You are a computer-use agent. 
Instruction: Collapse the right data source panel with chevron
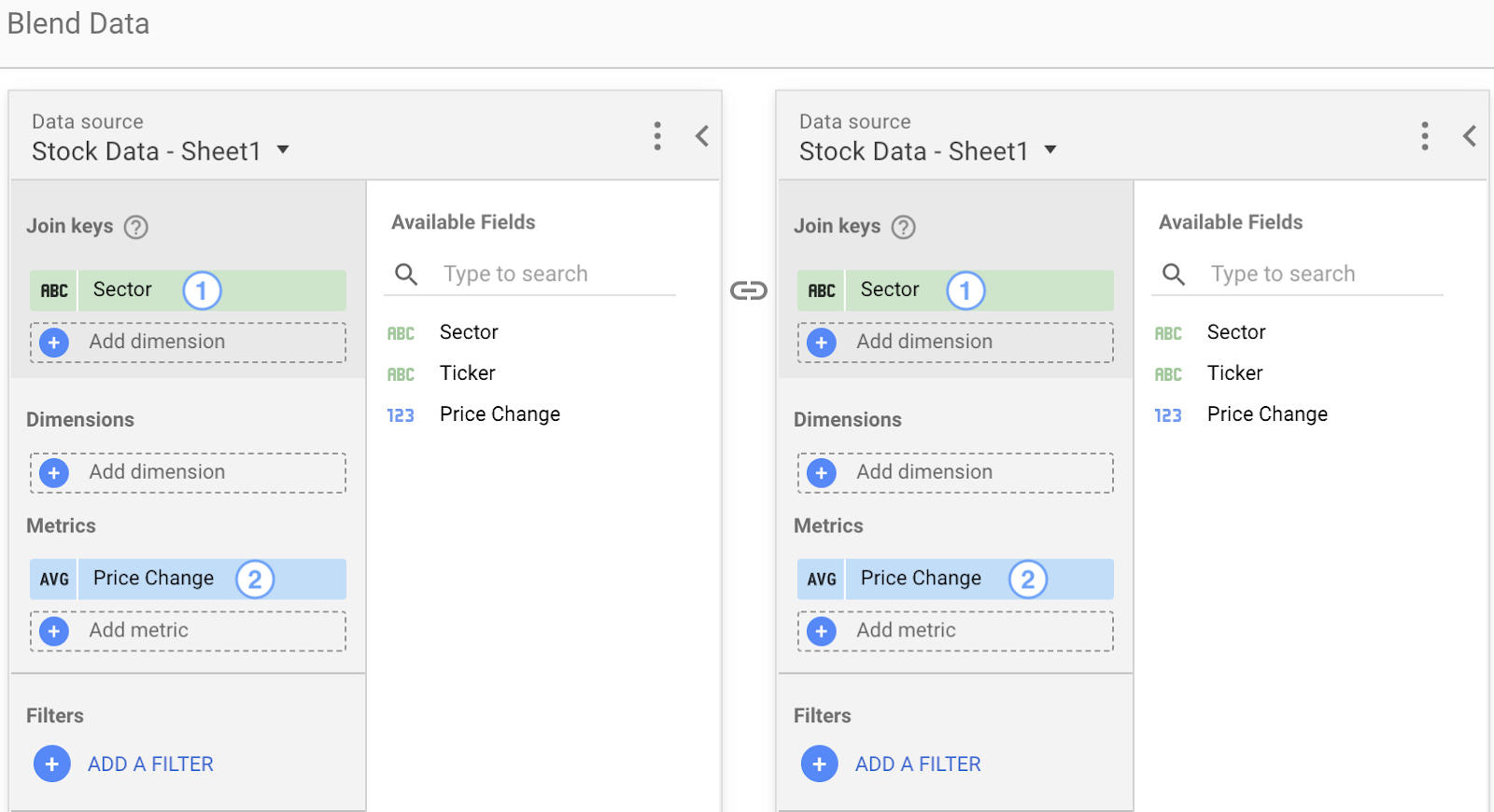[x=1469, y=136]
